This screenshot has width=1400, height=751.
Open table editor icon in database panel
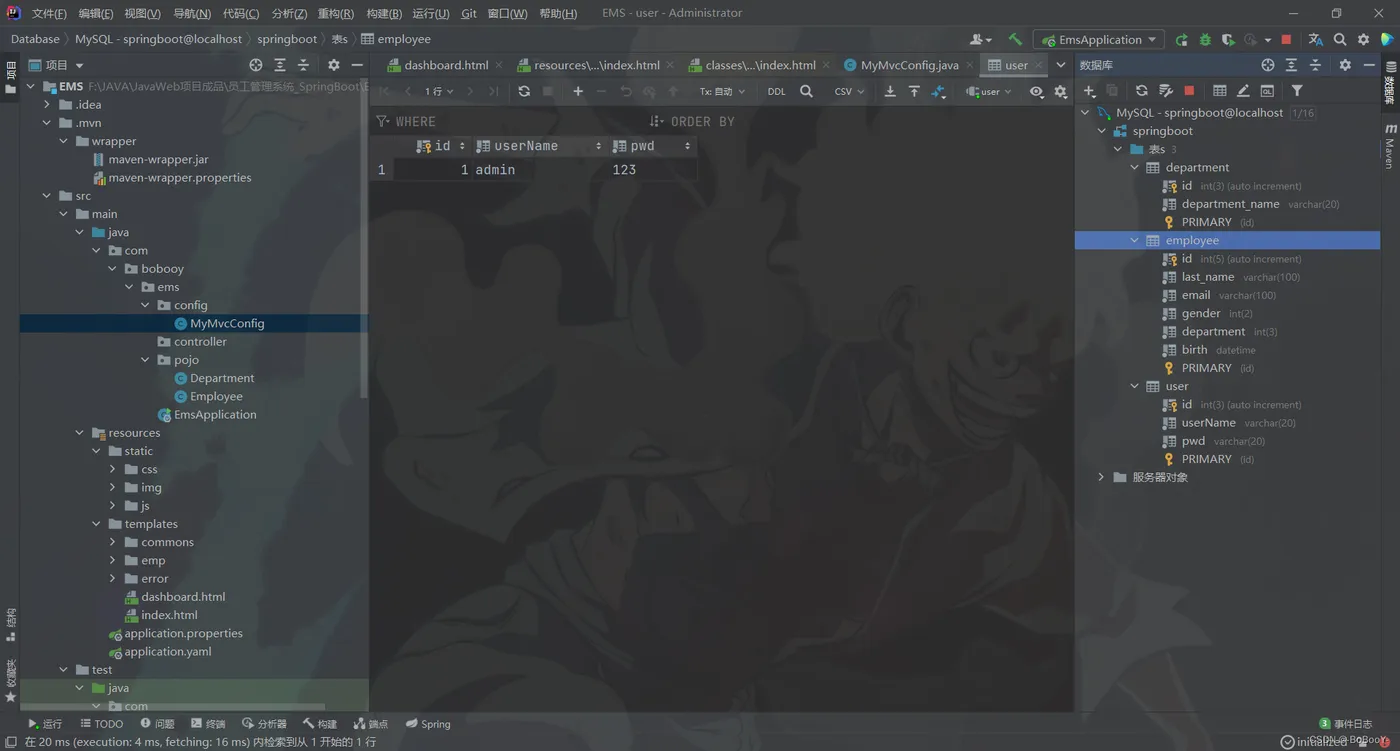click(x=1219, y=91)
